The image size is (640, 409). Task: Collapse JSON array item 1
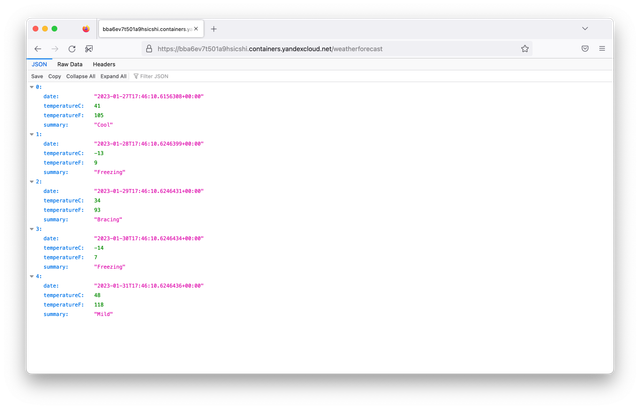point(32,133)
